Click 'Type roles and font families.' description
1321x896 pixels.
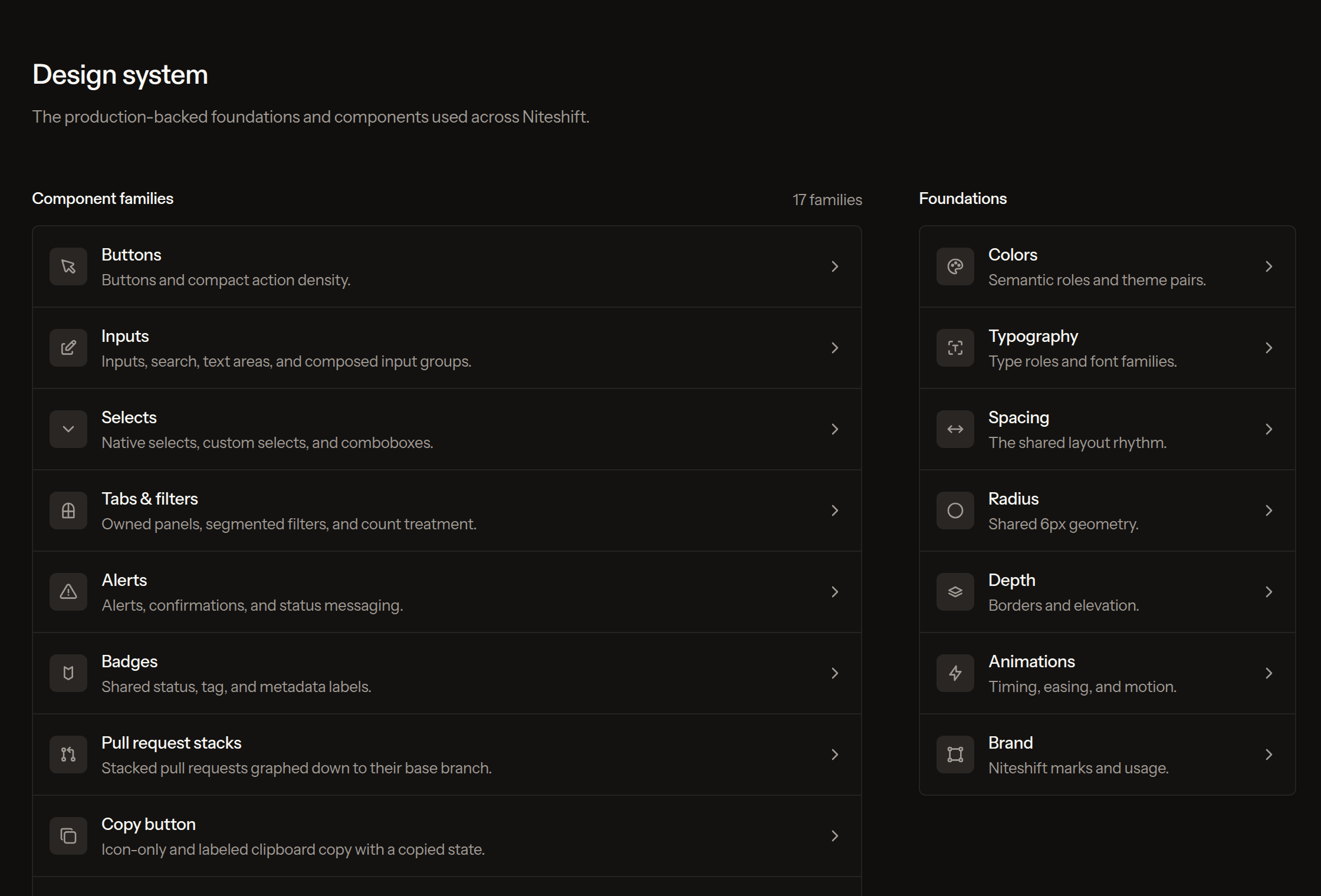(1083, 361)
